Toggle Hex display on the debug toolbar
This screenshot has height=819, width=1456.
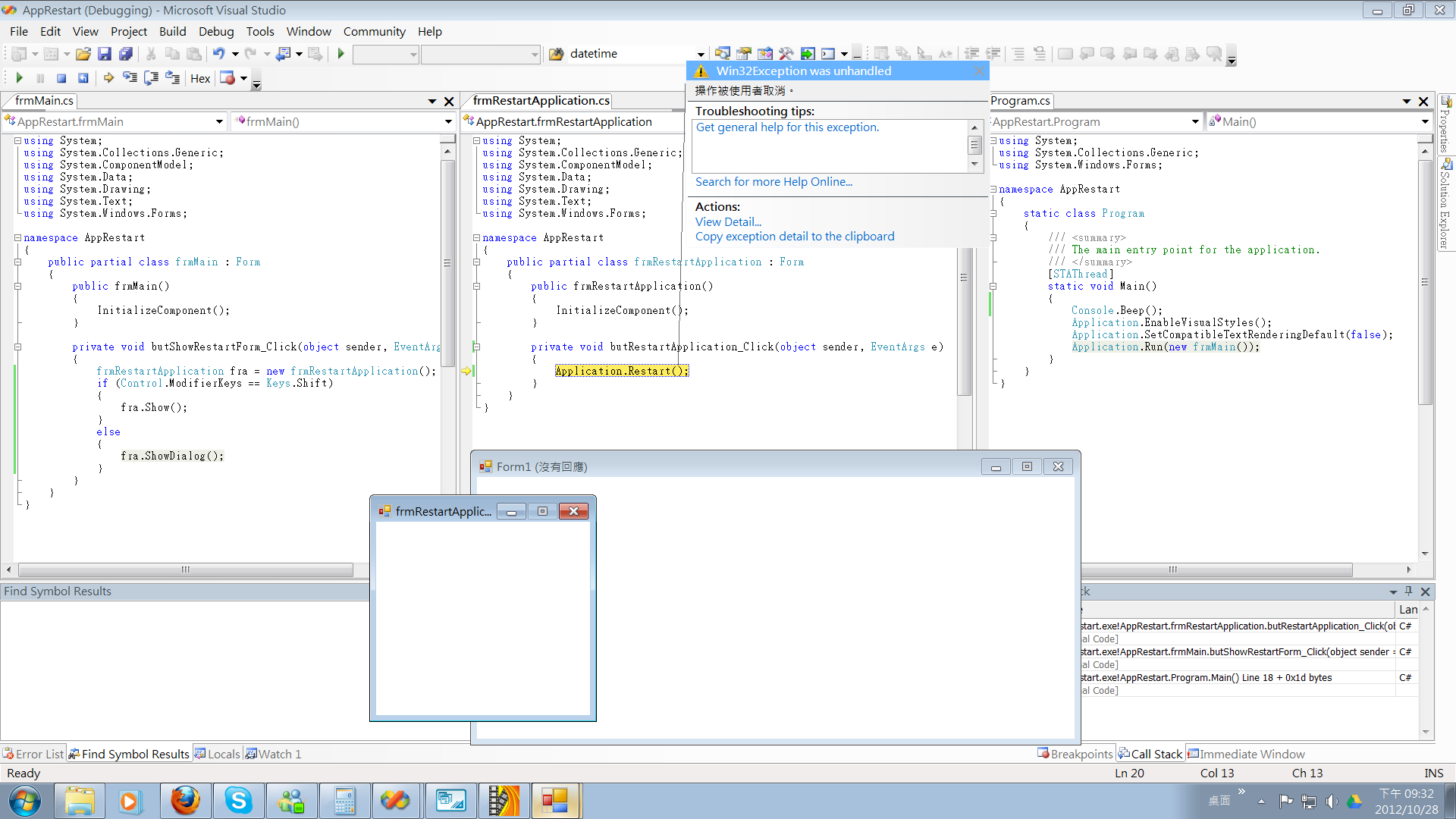(200, 78)
